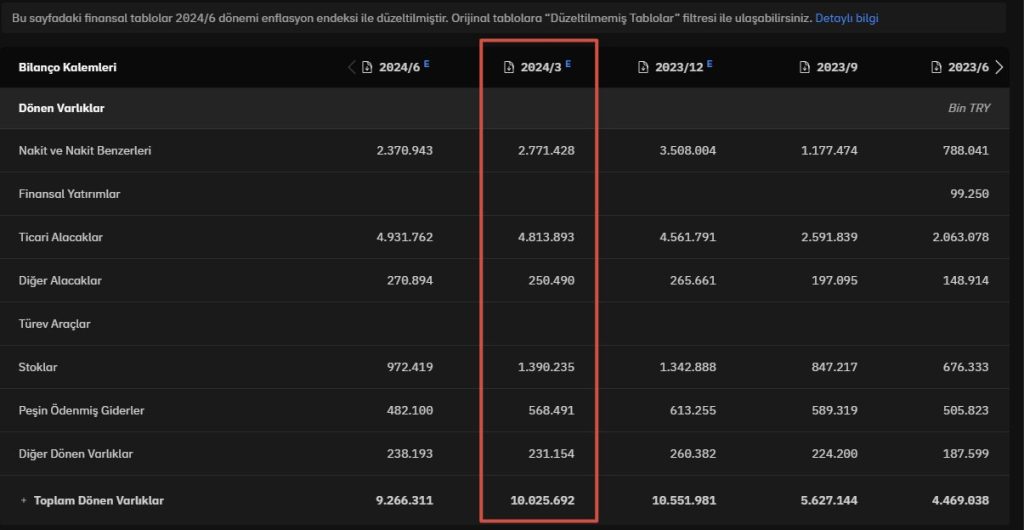The width and height of the screenshot is (1024, 530).
Task: Select the Nakit ve Nakit Benzerleri row
Action: 85,150
